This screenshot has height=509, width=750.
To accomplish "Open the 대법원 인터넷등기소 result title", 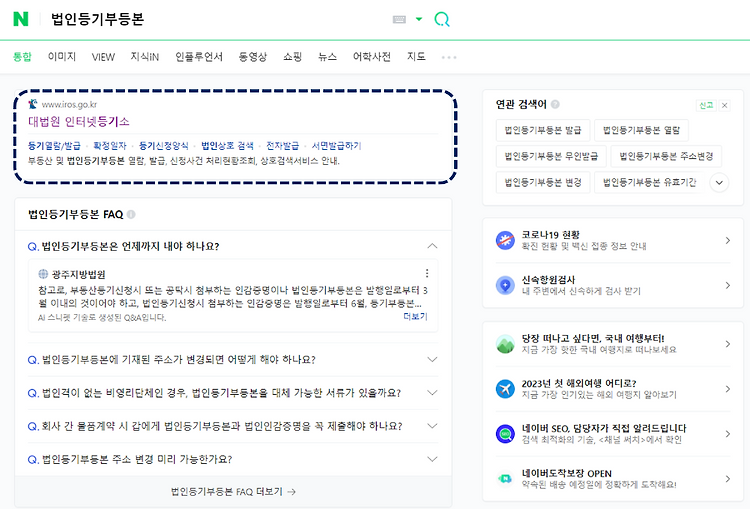I will point(79,122).
